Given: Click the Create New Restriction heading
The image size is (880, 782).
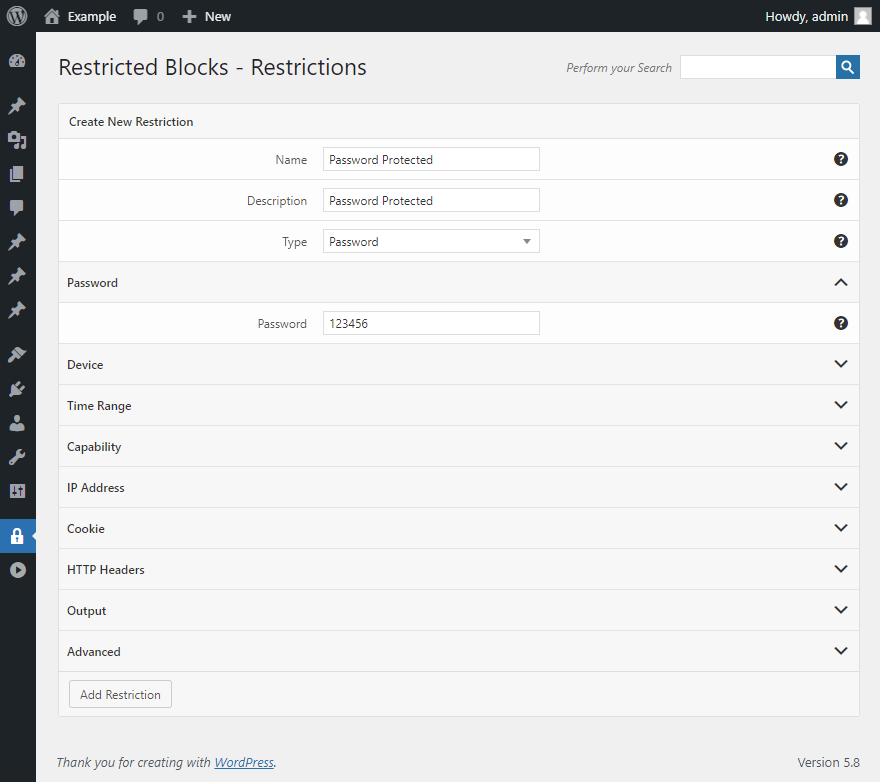Looking at the screenshot, I should (x=131, y=122).
